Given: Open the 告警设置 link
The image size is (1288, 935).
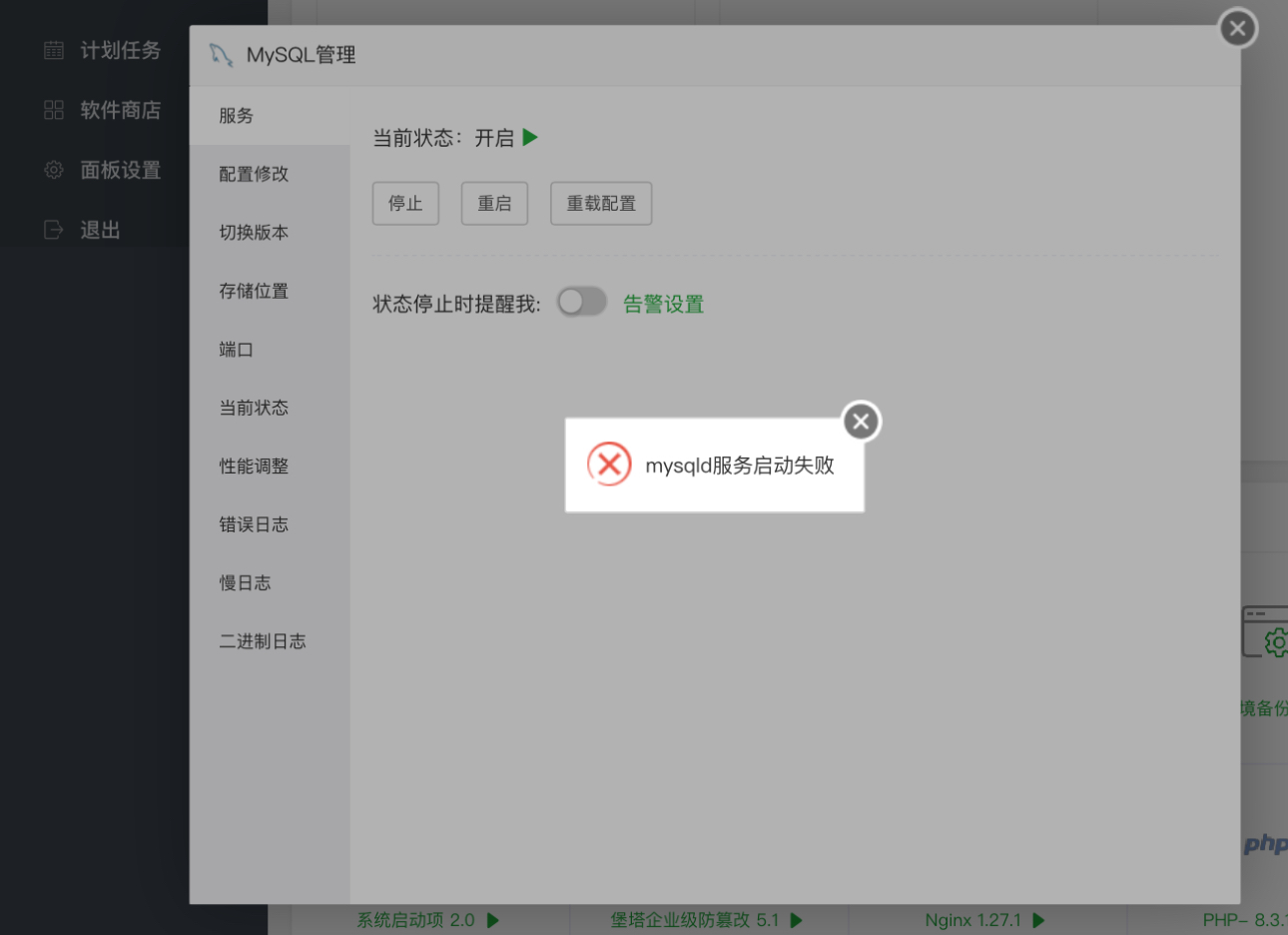Looking at the screenshot, I should (x=664, y=304).
